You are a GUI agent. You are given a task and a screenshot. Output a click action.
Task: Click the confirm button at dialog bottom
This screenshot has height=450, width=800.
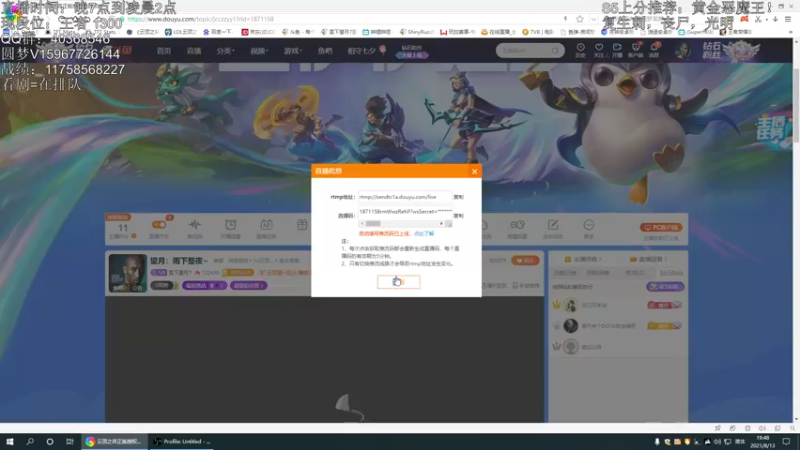398,282
